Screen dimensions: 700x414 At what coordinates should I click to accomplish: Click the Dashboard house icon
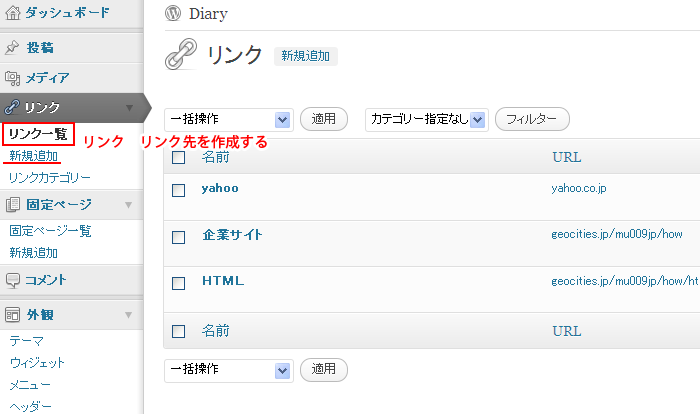tap(13, 14)
